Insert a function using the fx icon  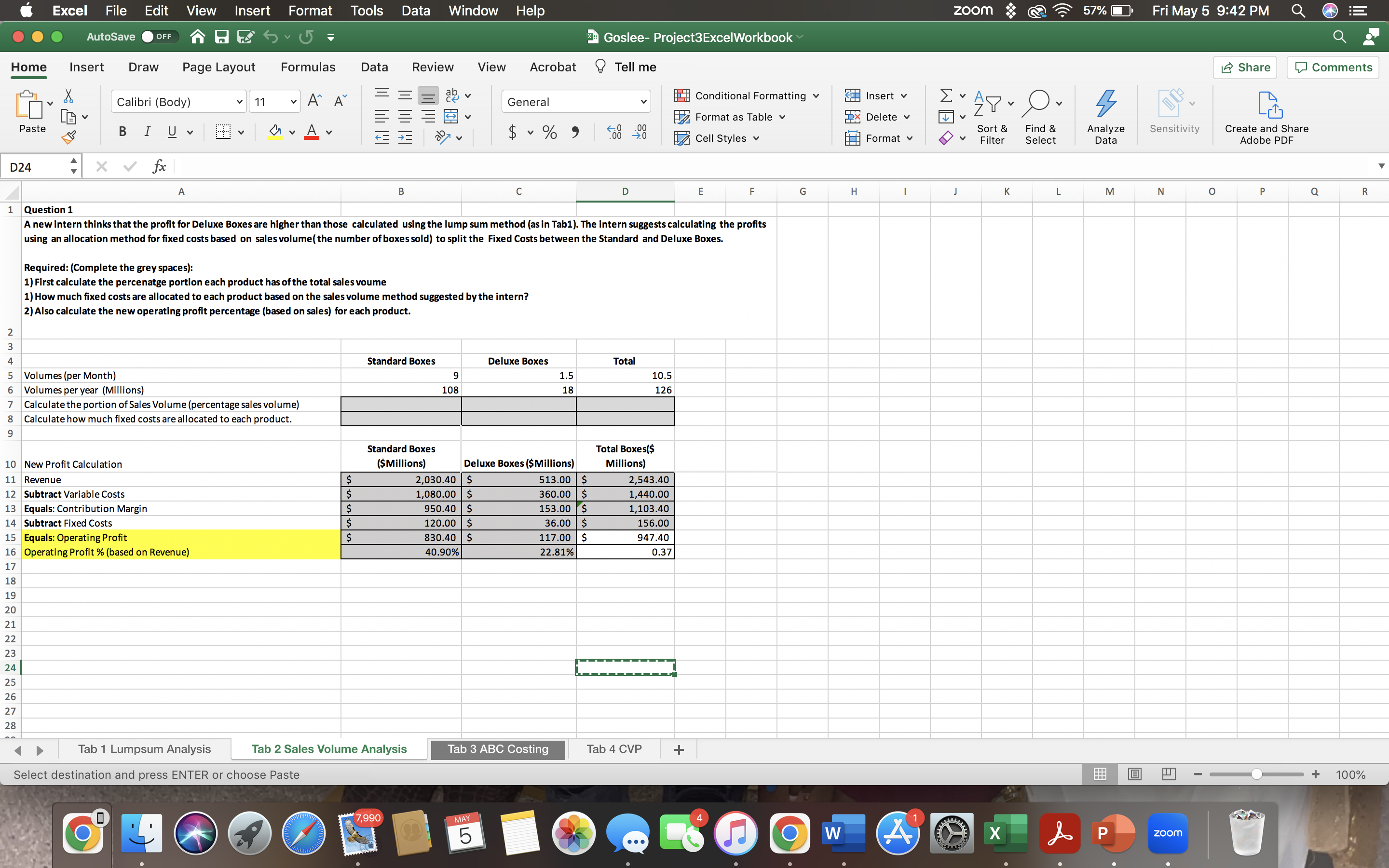pyautogui.click(x=159, y=166)
